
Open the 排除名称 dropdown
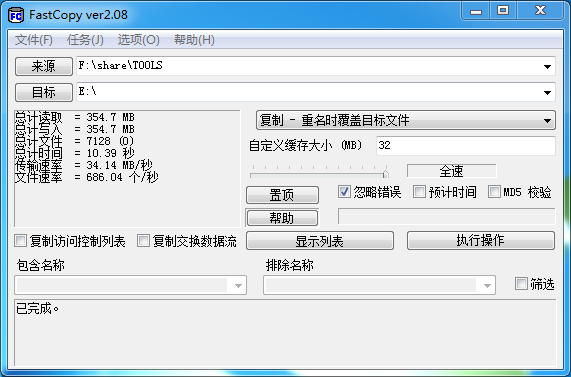[x=379, y=285]
